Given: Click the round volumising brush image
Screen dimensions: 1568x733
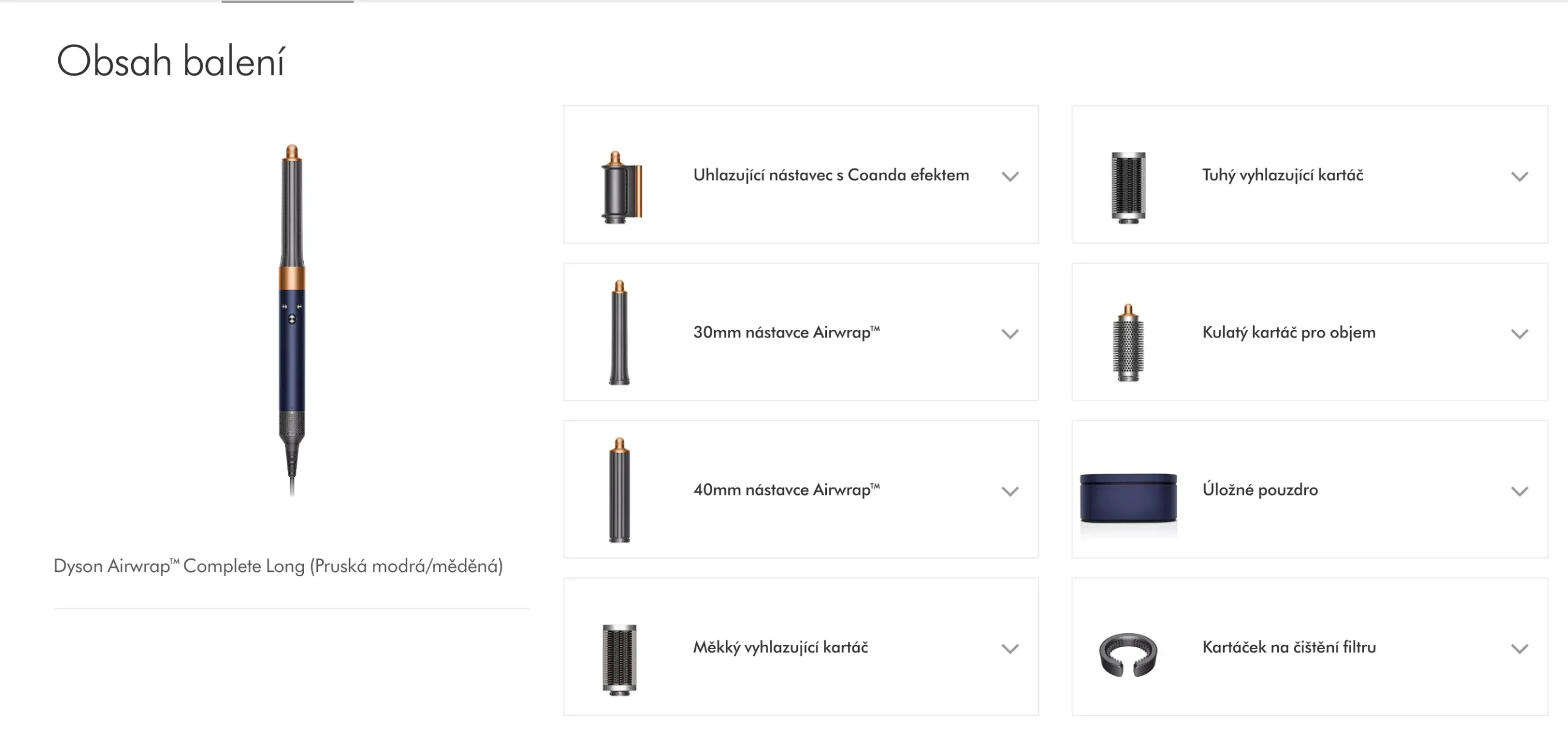Looking at the screenshot, I should 1128,343.
